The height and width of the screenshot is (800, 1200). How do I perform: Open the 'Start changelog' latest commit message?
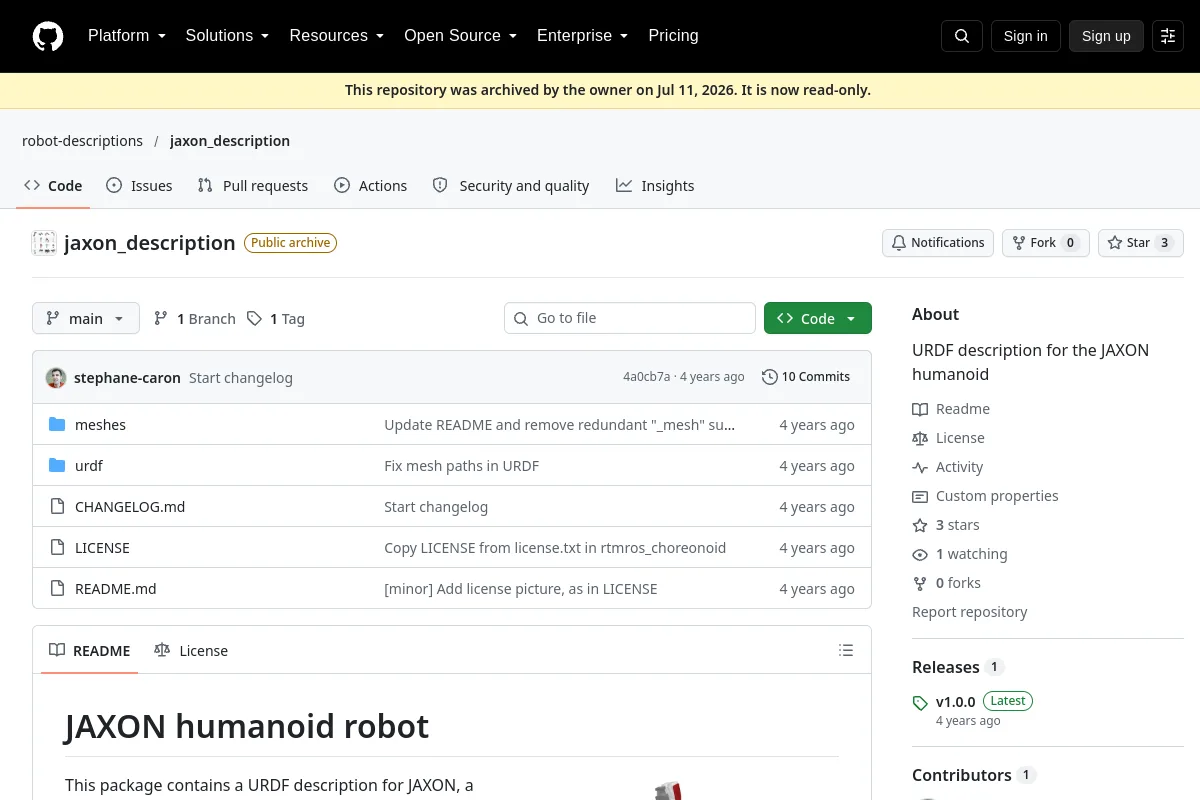point(241,378)
